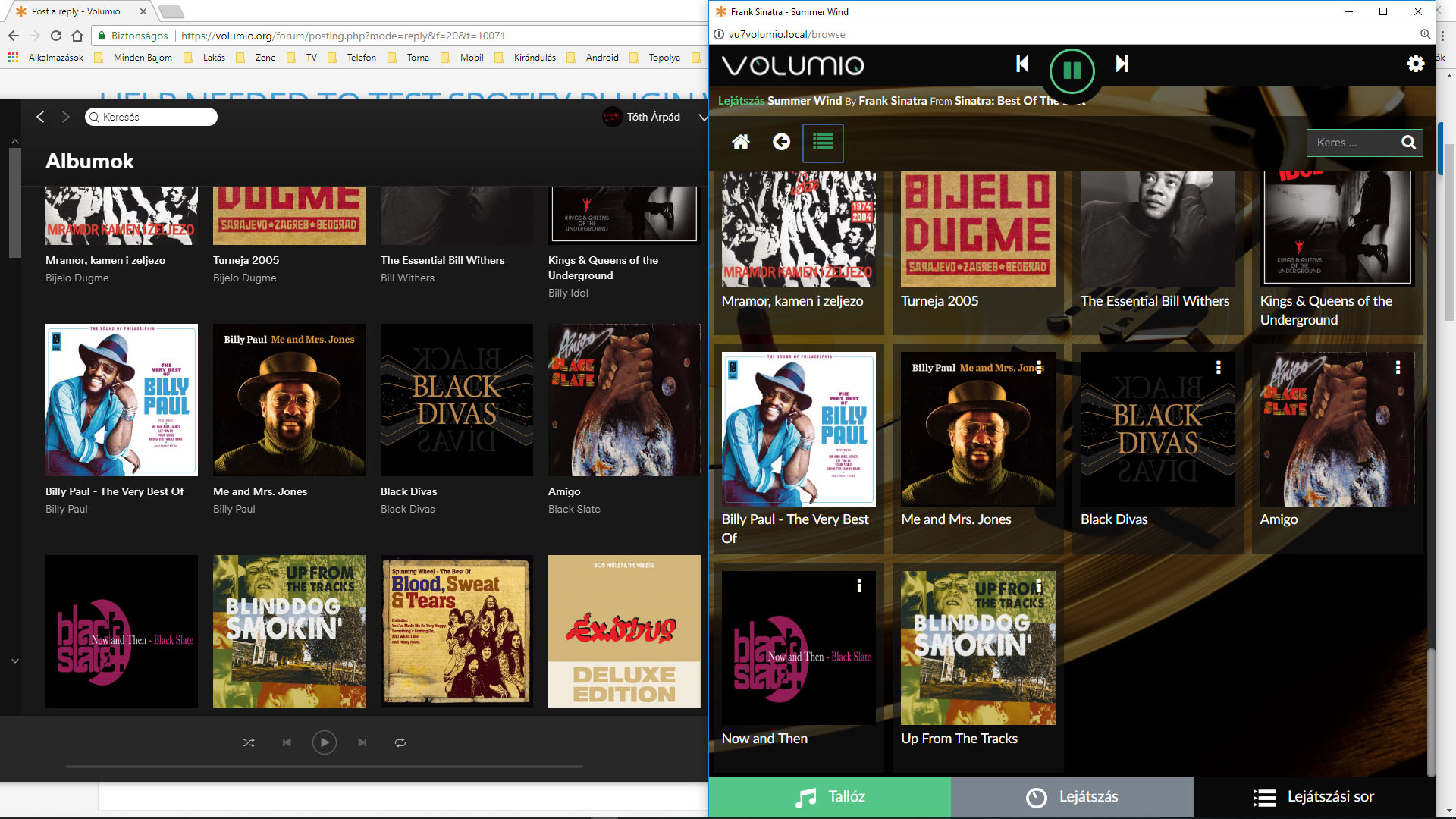Expand Tóth Árpád user menu
This screenshot has height=819, width=1456.
coord(703,117)
